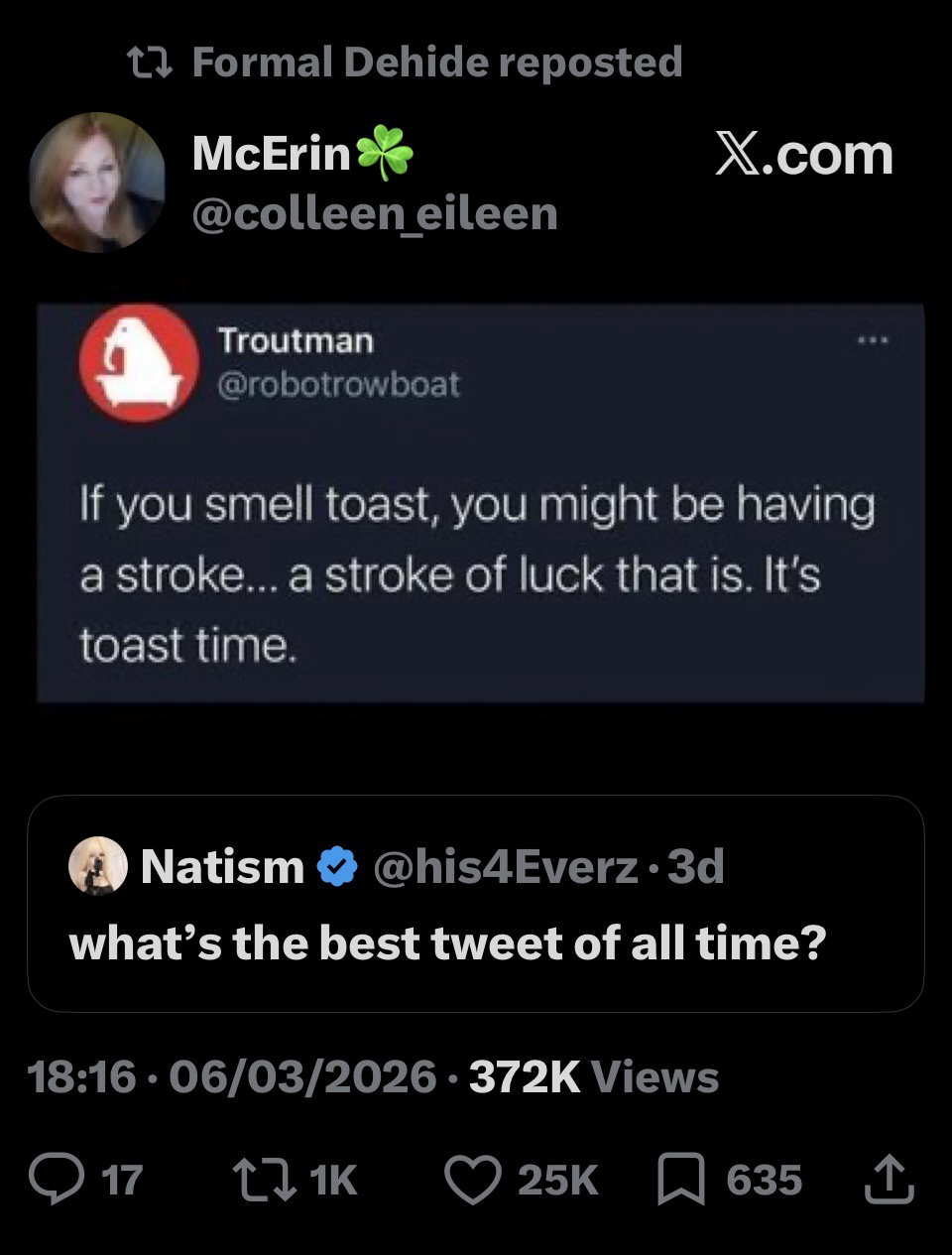Open the @his4Everz handle
Screen dimensions: 952x1255
click(505, 867)
